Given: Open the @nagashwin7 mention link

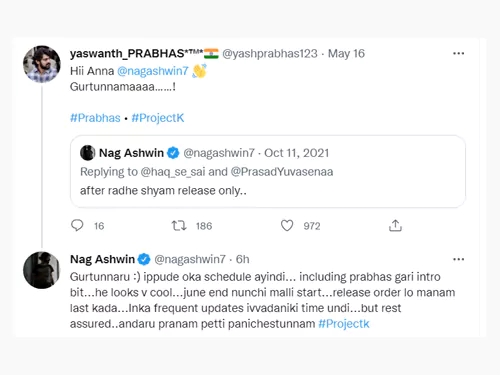Looking at the screenshot, I should coord(153,71).
